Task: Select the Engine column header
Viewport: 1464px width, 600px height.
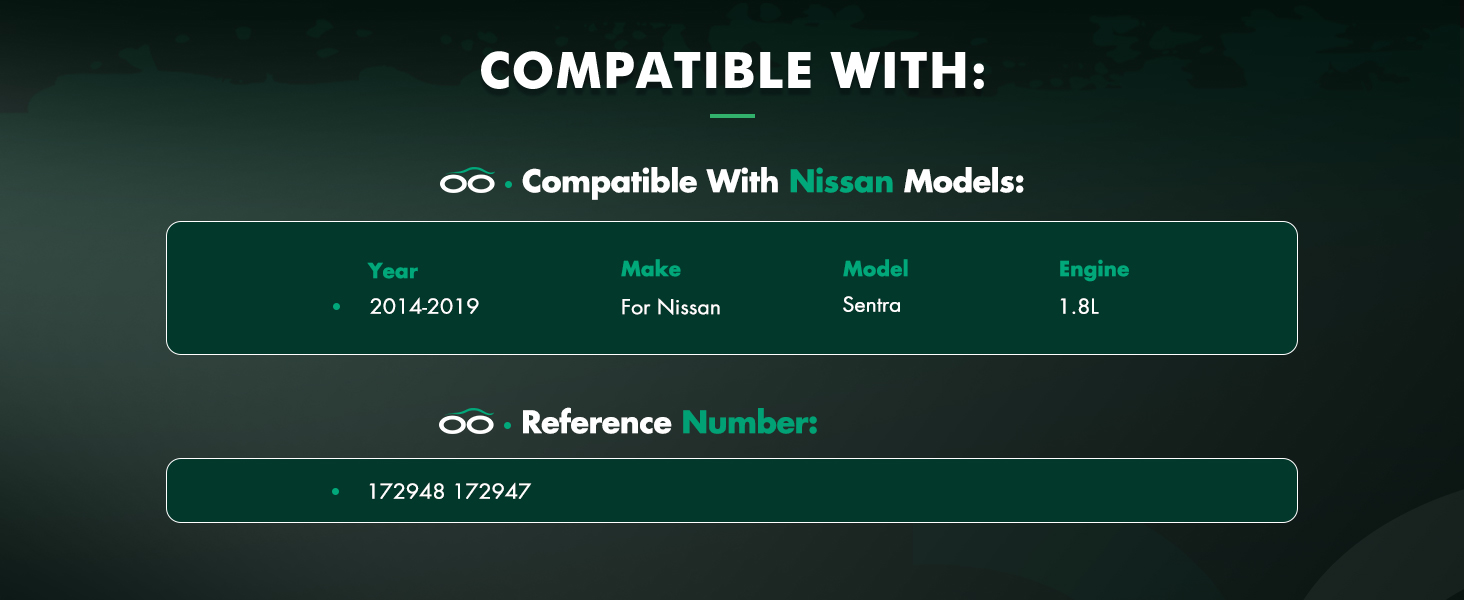Action: point(1093,269)
